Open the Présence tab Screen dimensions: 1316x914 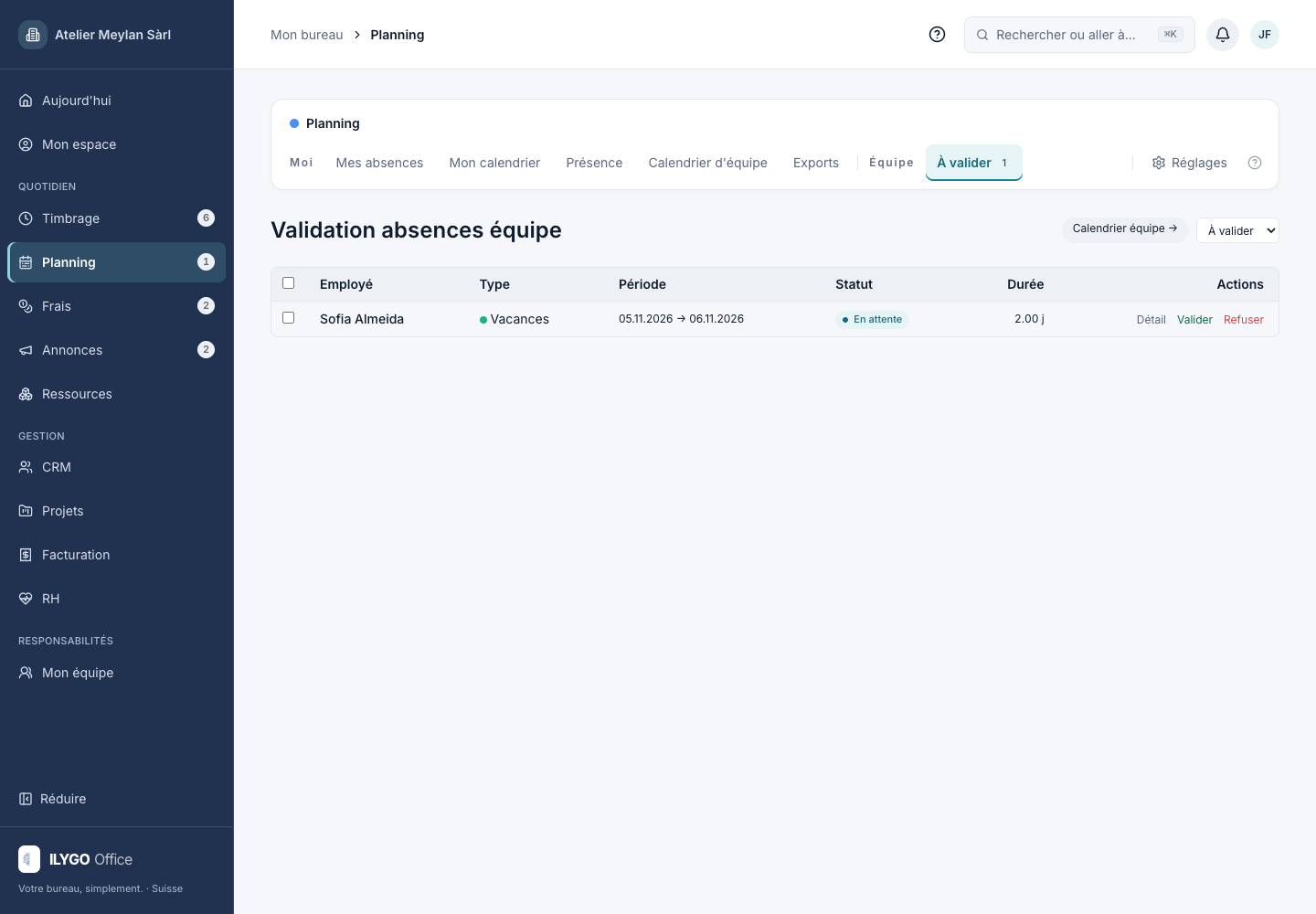tap(594, 163)
